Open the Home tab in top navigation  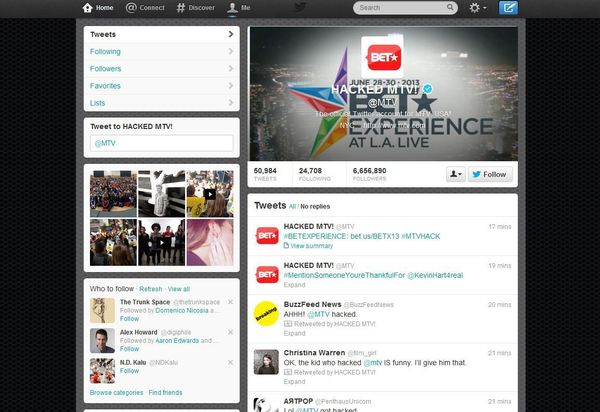(x=98, y=8)
